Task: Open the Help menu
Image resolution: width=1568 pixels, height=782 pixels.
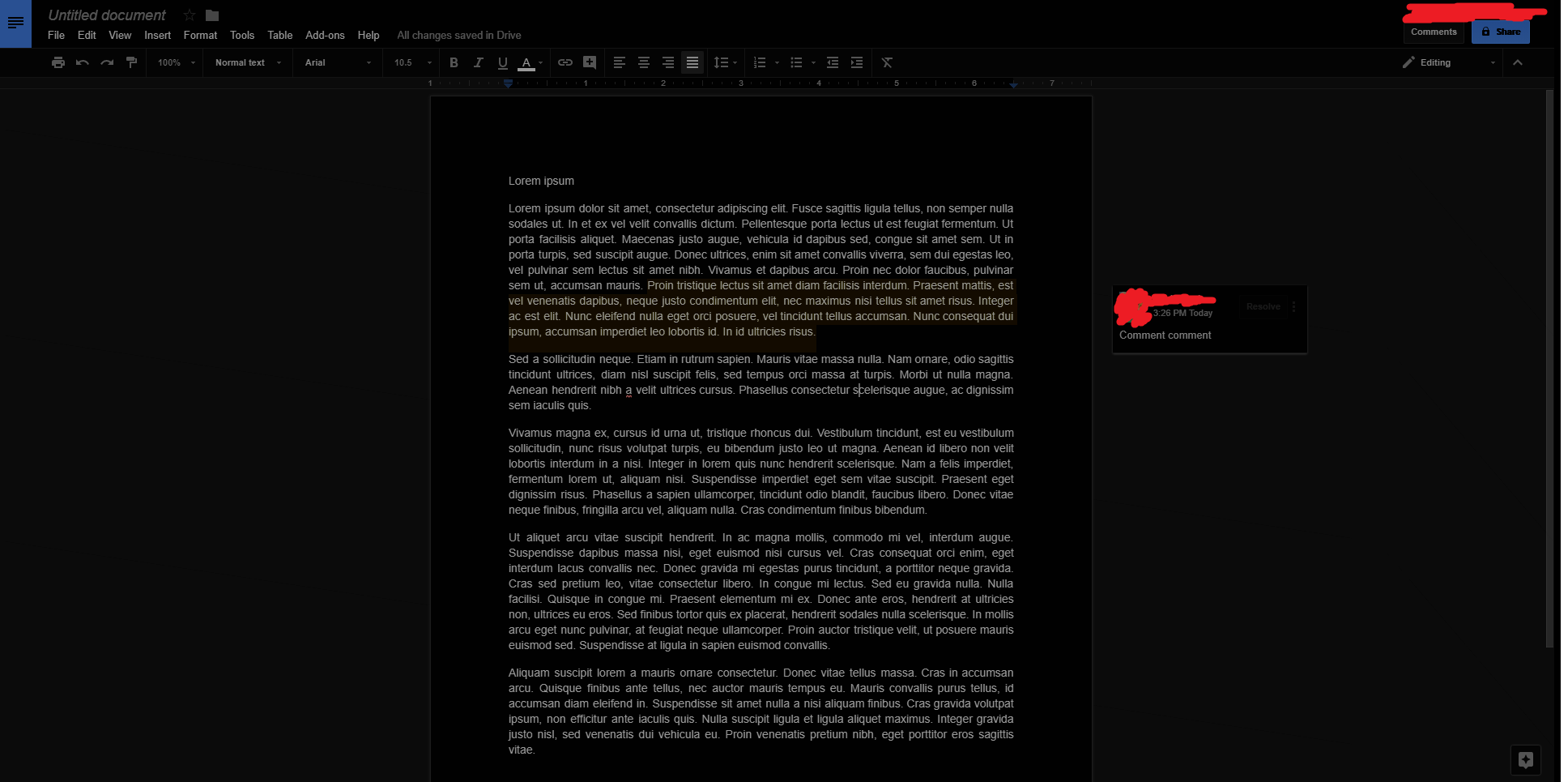Action: pyautogui.click(x=369, y=35)
